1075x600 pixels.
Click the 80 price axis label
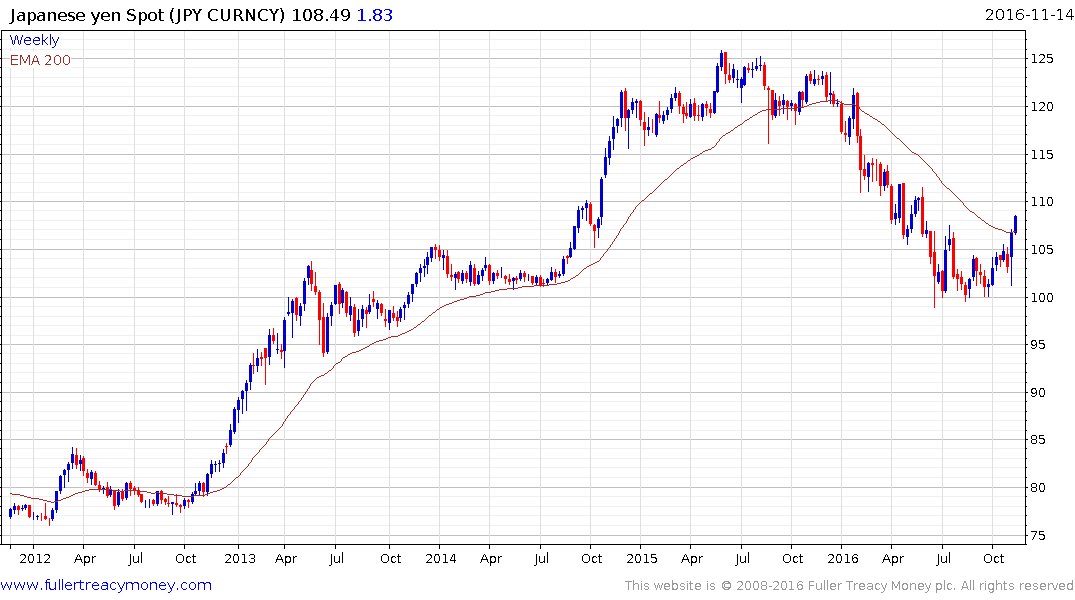tap(1038, 488)
